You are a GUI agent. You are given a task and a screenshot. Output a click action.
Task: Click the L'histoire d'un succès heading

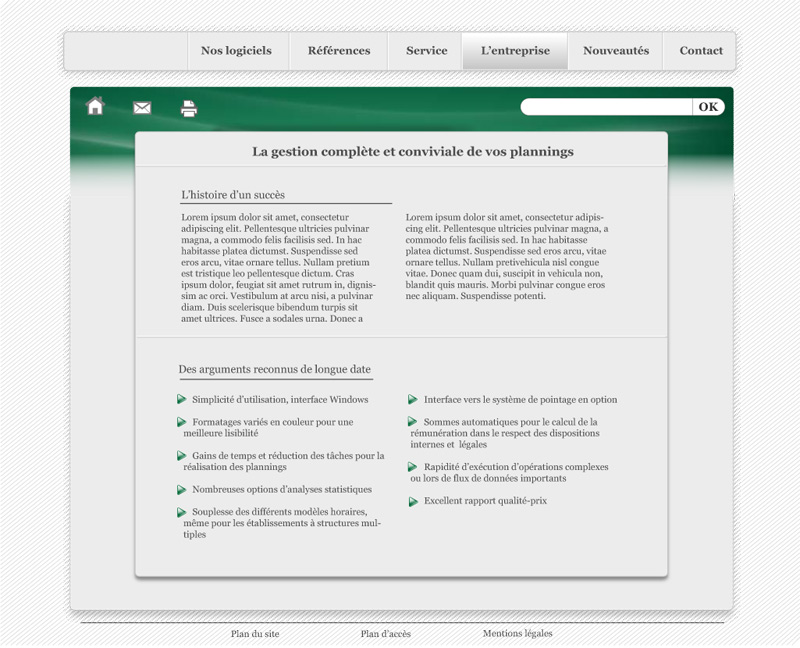(x=233, y=195)
